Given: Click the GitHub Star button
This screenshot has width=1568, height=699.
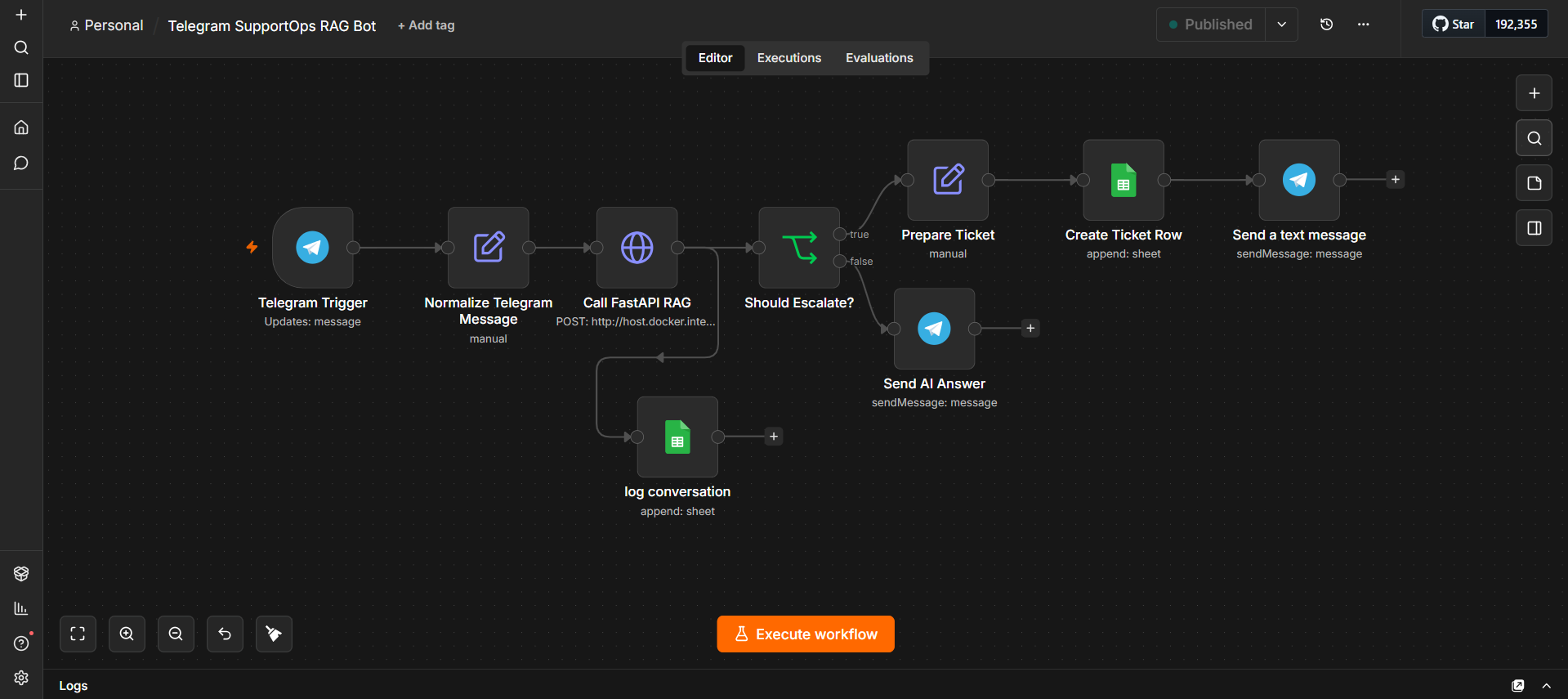Looking at the screenshot, I should pyautogui.click(x=1454, y=25).
